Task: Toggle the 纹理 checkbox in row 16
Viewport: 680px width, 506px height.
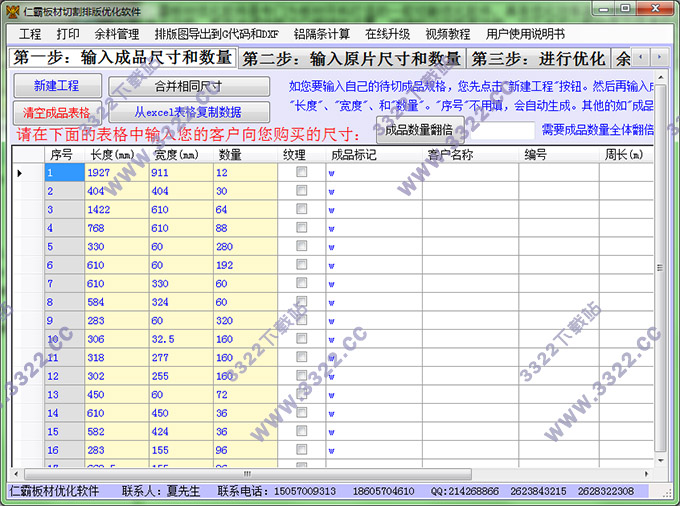Action: pyautogui.click(x=301, y=450)
